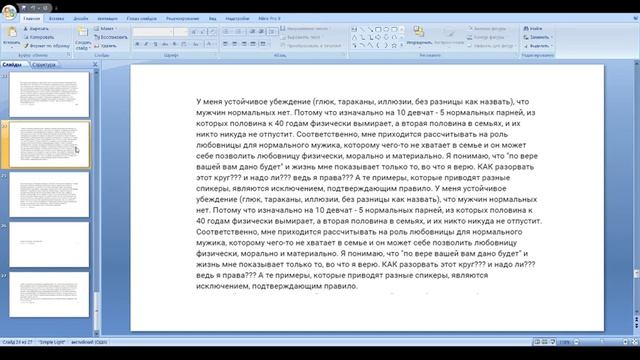Select slide 27 thumbnail
This screenshot has height=360, width=640.
pyautogui.click(x=49, y=295)
